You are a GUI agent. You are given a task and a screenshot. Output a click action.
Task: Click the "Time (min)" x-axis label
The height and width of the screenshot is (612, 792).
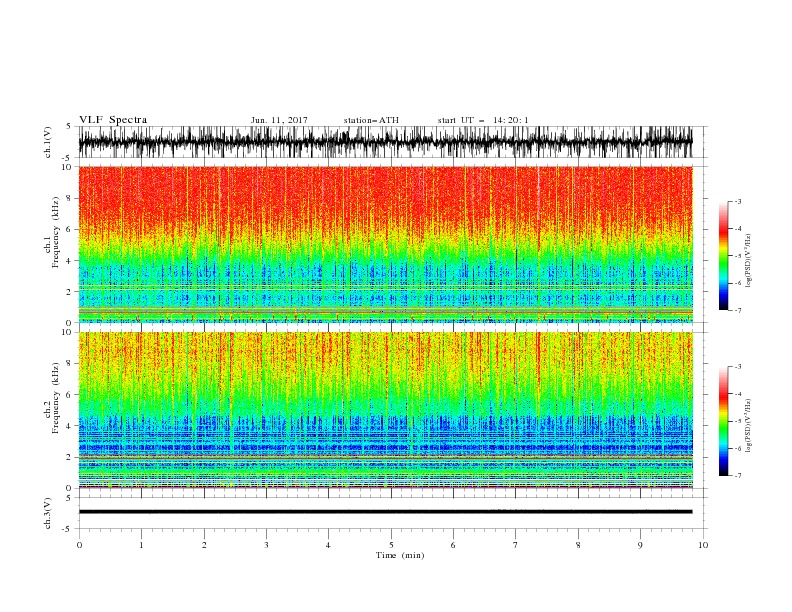[x=400, y=555]
